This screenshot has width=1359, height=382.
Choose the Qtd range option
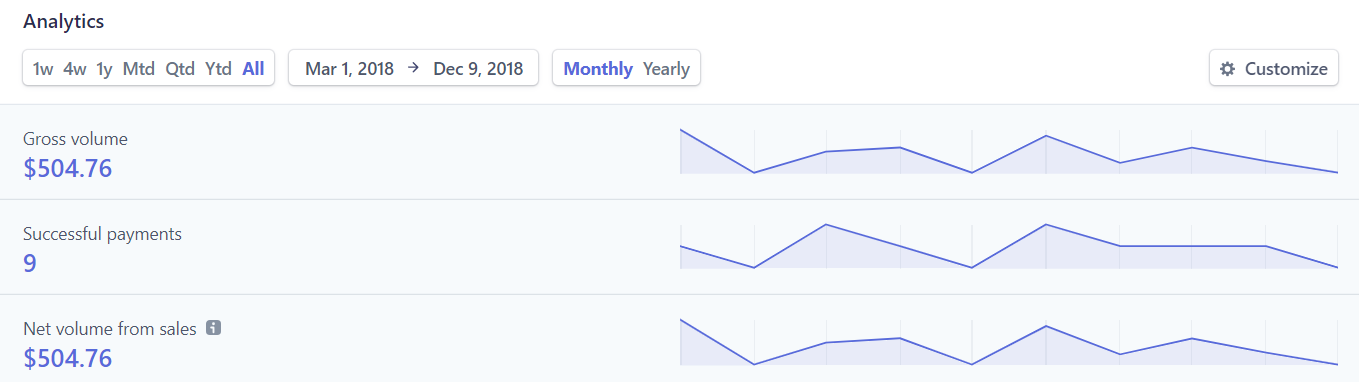click(180, 69)
